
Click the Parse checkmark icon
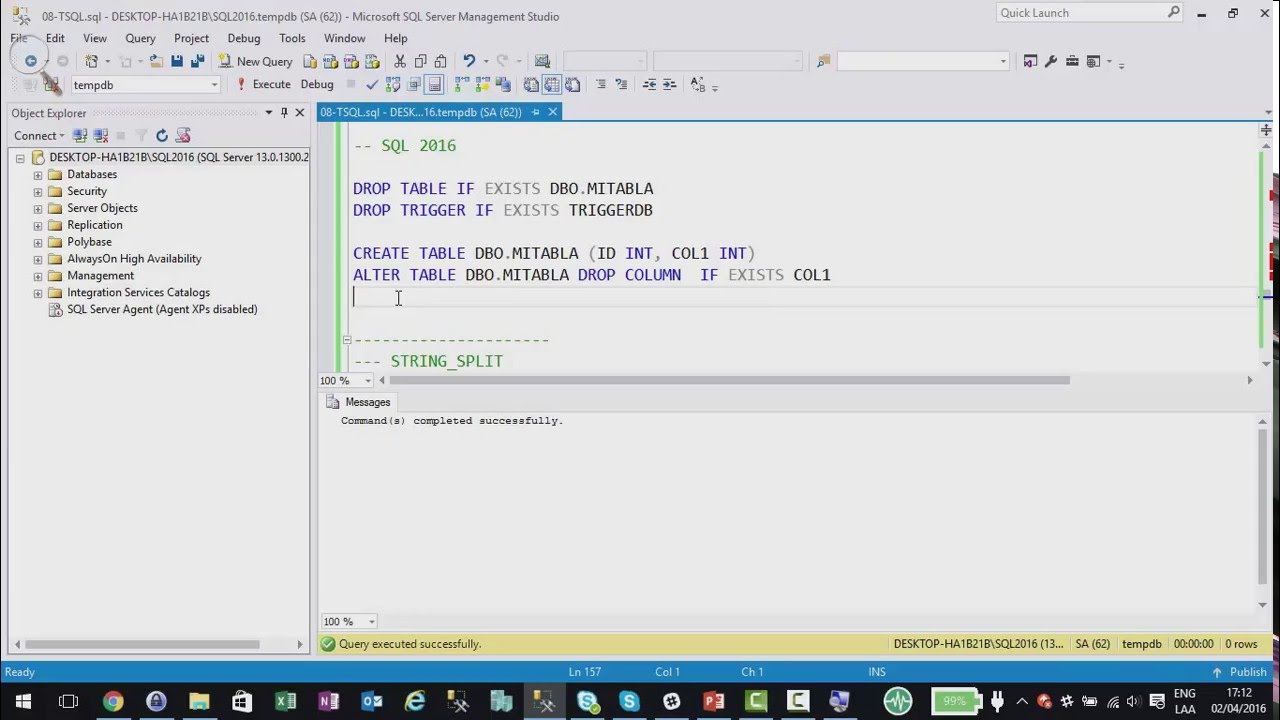[372, 85]
